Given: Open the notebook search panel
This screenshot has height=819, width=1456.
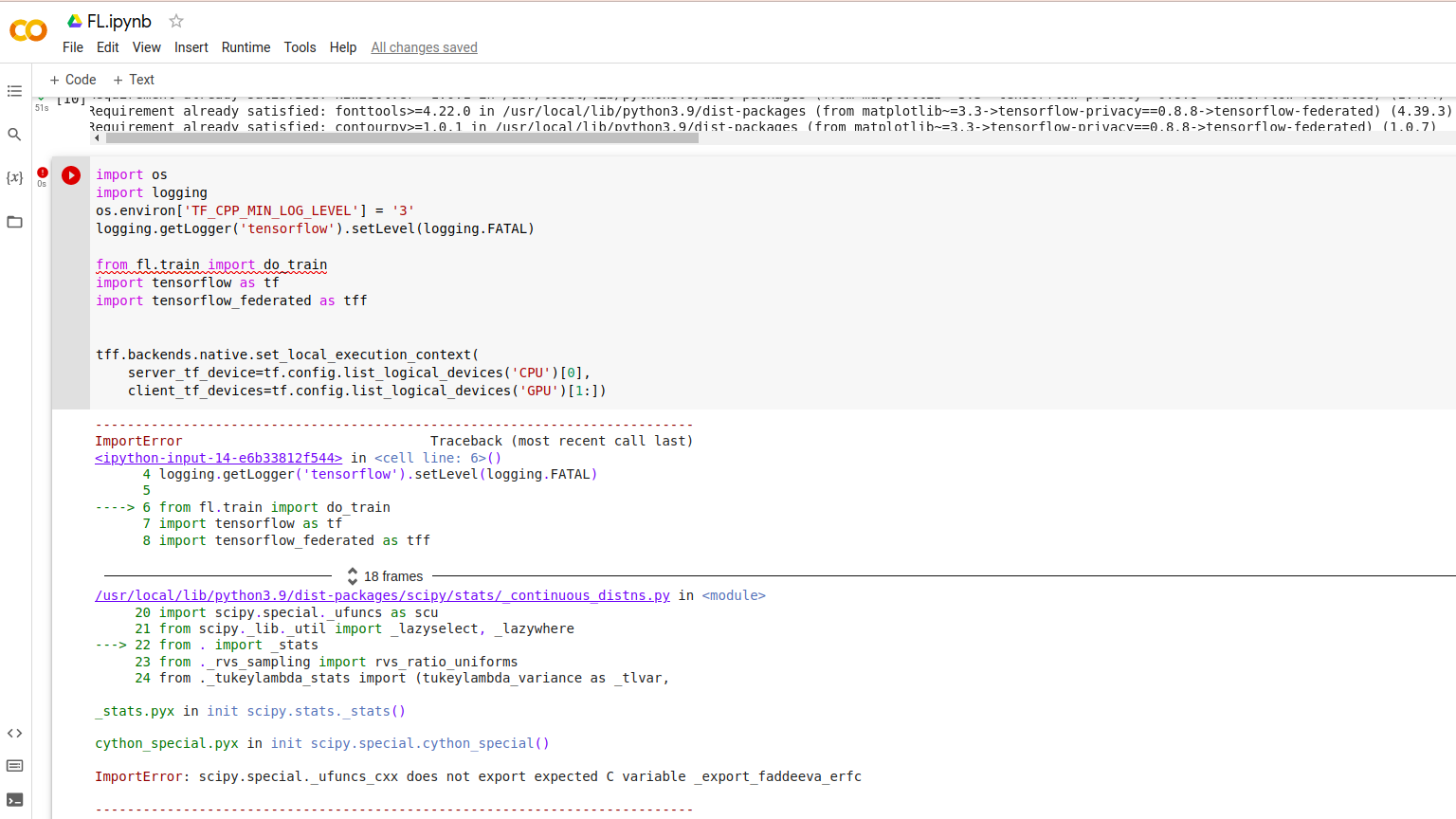Looking at the screenshot, I should coord(14,135).
